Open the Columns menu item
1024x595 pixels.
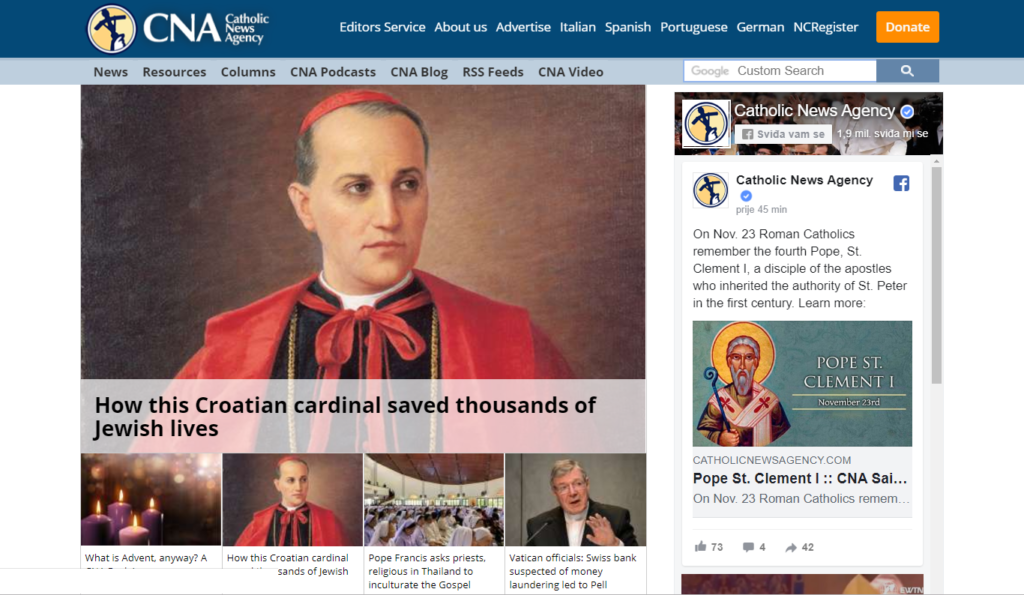(x=248, y=72)
